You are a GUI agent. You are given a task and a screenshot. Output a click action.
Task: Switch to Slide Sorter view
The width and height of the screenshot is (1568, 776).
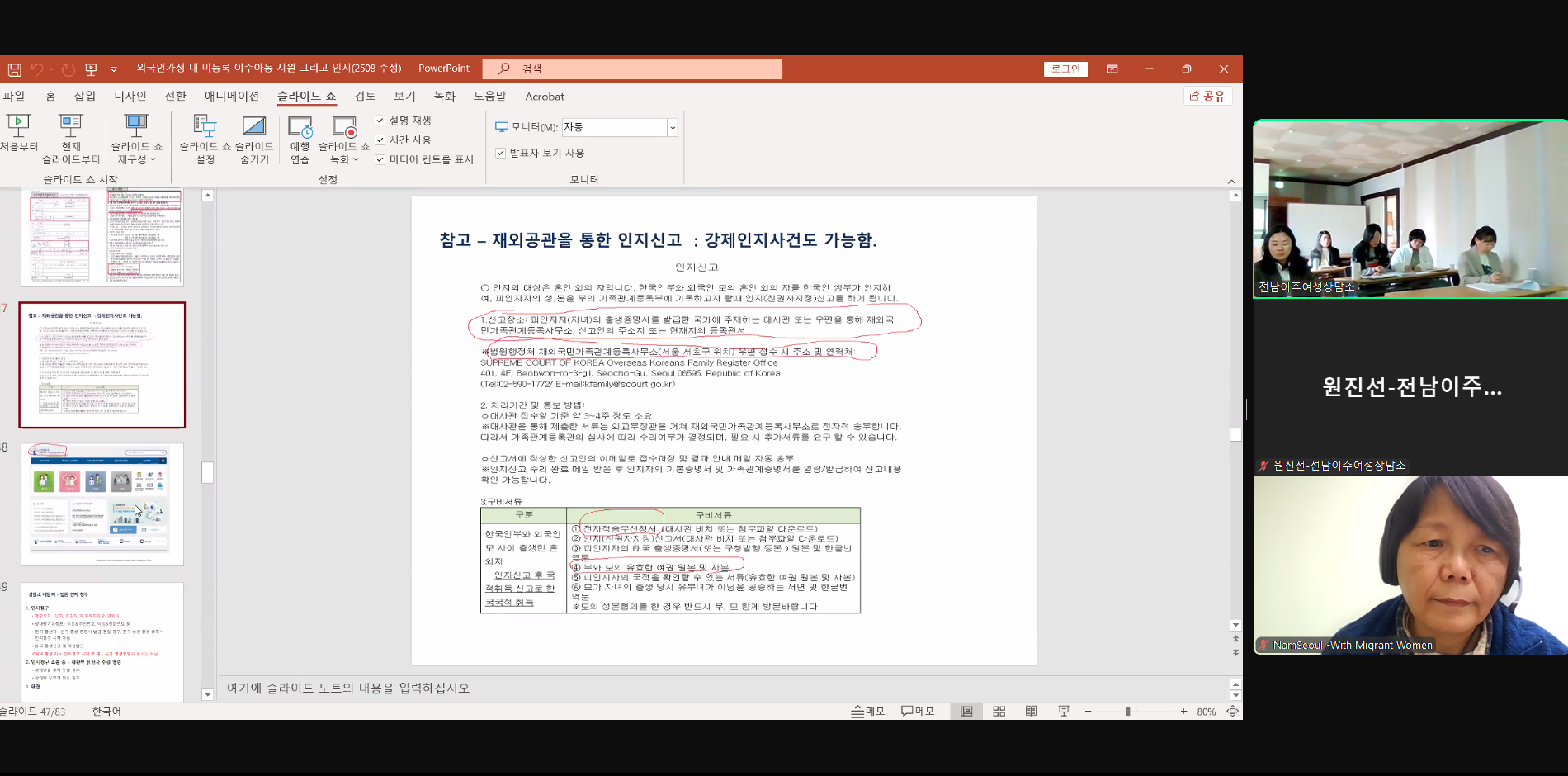999,712
